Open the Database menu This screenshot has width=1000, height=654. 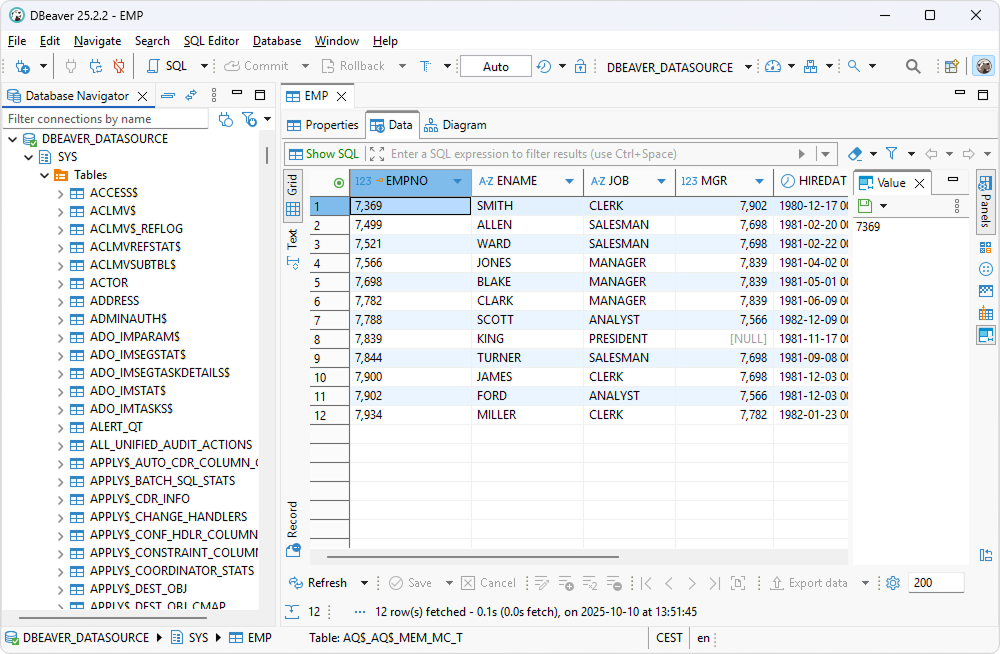(x=276, y=41)
